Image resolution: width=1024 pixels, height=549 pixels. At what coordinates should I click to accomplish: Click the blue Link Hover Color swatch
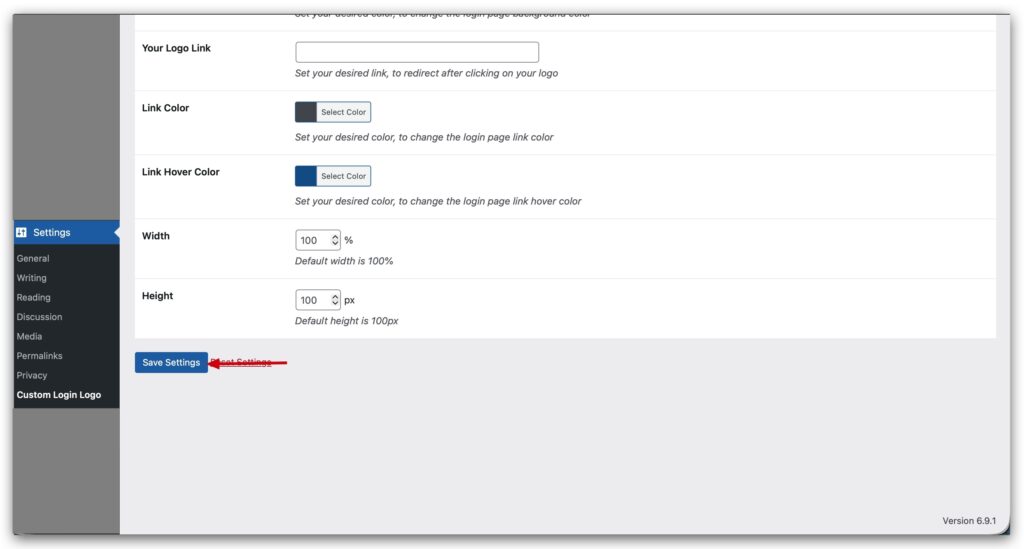click(x=306, y=176)
